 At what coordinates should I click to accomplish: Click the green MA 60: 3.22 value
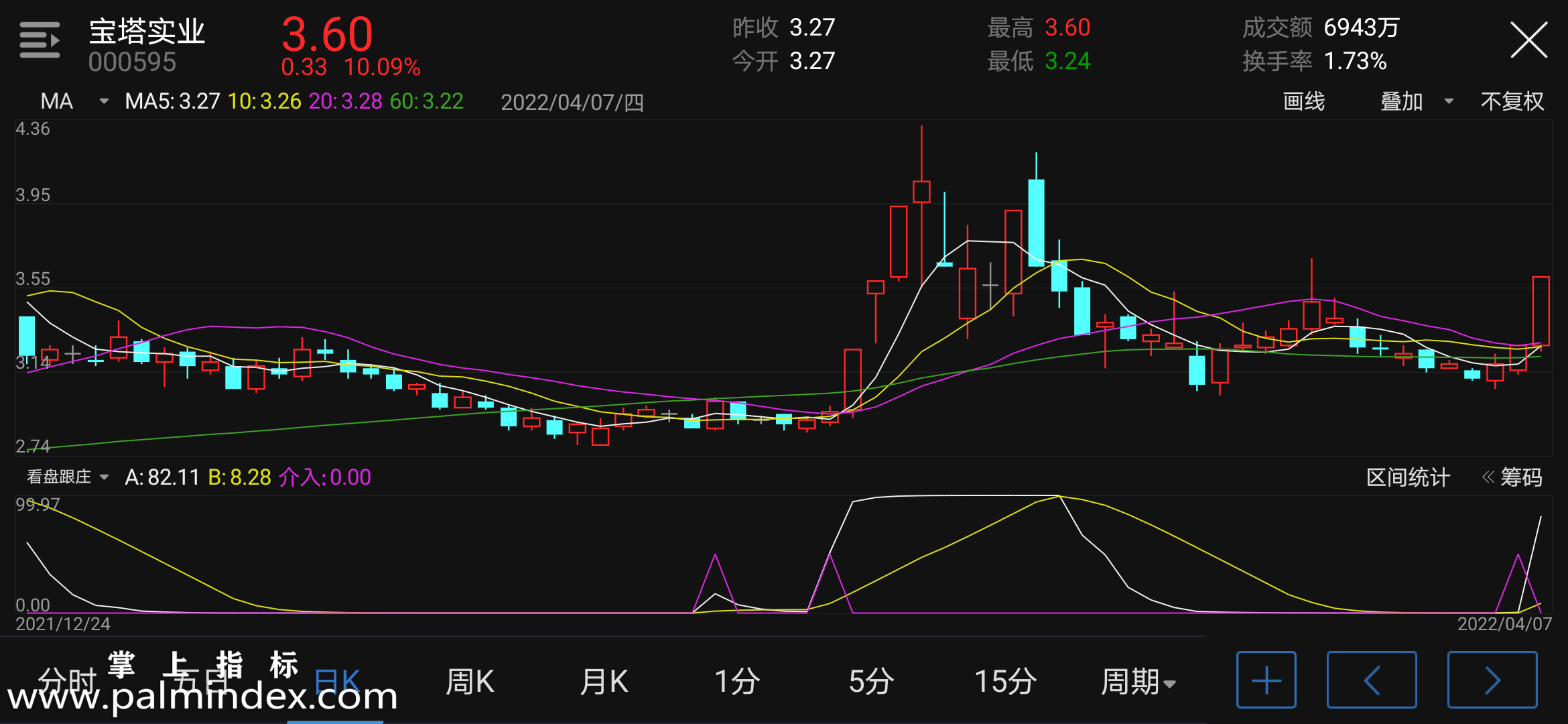pyautogui.click(x=427, y=101)
